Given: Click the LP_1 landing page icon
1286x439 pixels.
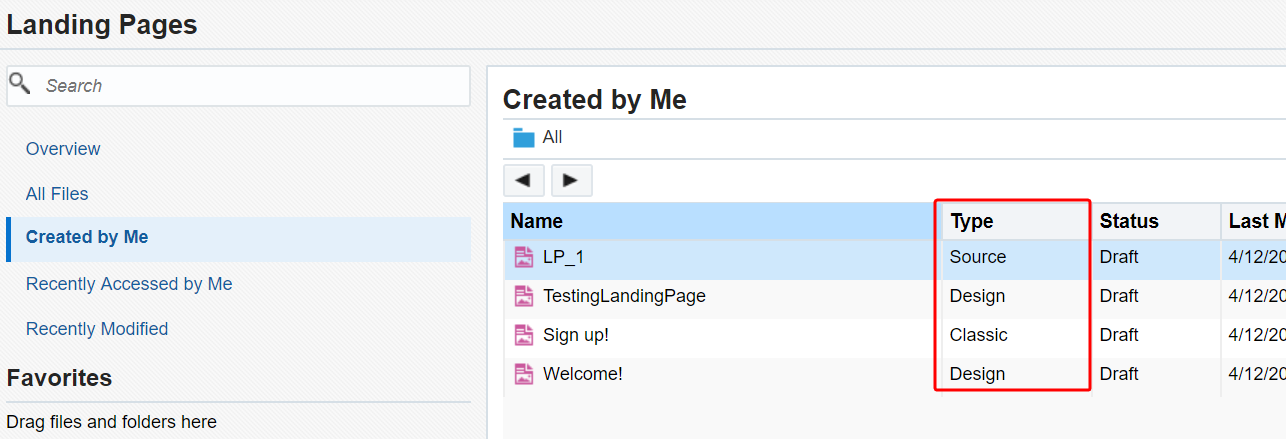Looking at the screenshot, I should (524, 257).
